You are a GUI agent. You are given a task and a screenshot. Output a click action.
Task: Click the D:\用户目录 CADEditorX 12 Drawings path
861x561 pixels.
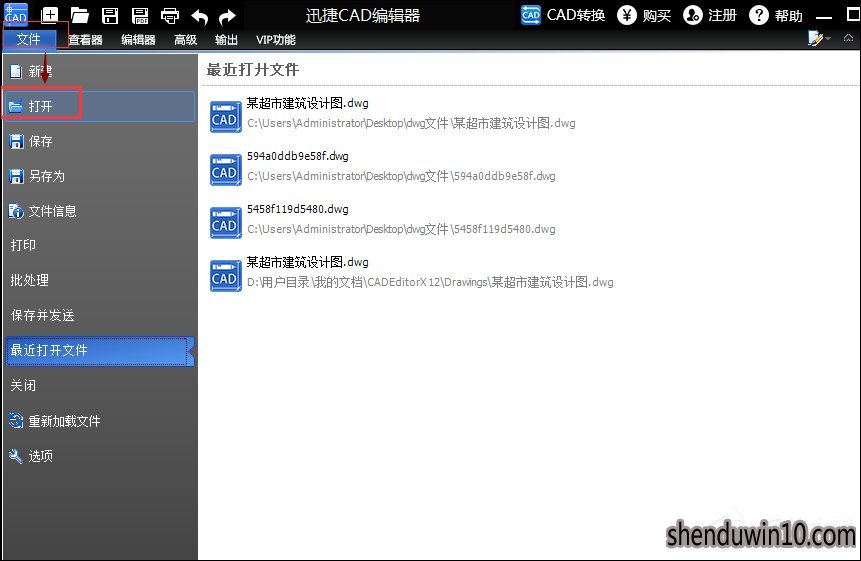click(x=430, y=282)
